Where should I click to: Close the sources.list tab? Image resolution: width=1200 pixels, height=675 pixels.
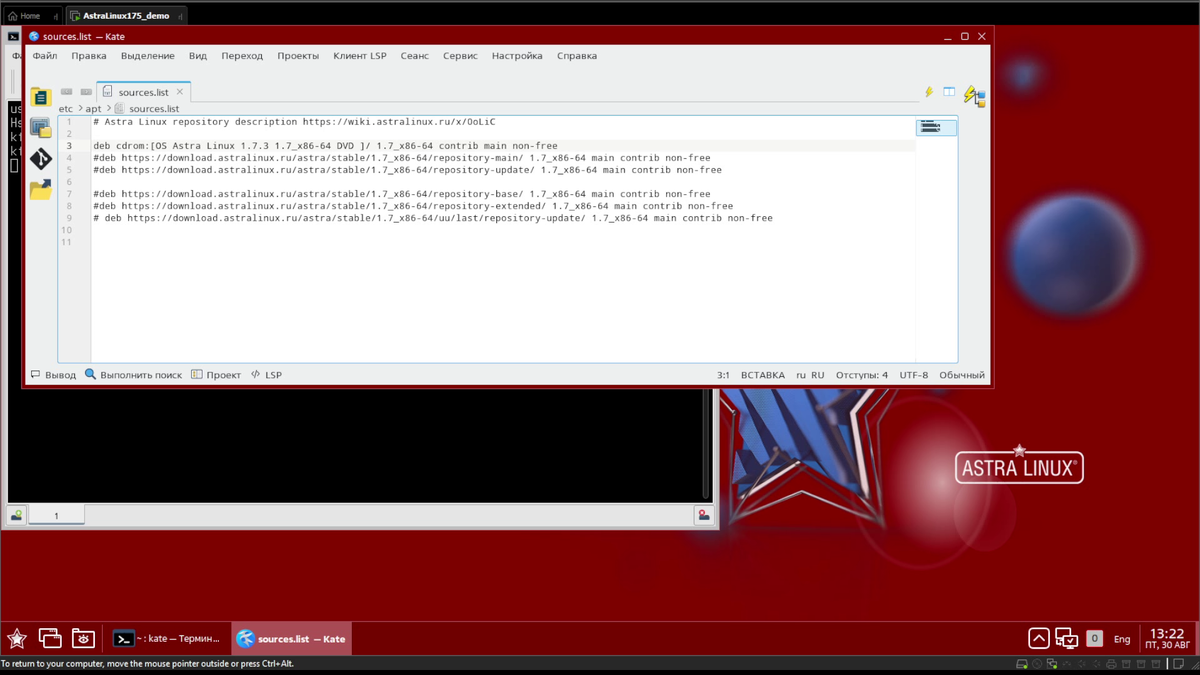click(180, 92)
